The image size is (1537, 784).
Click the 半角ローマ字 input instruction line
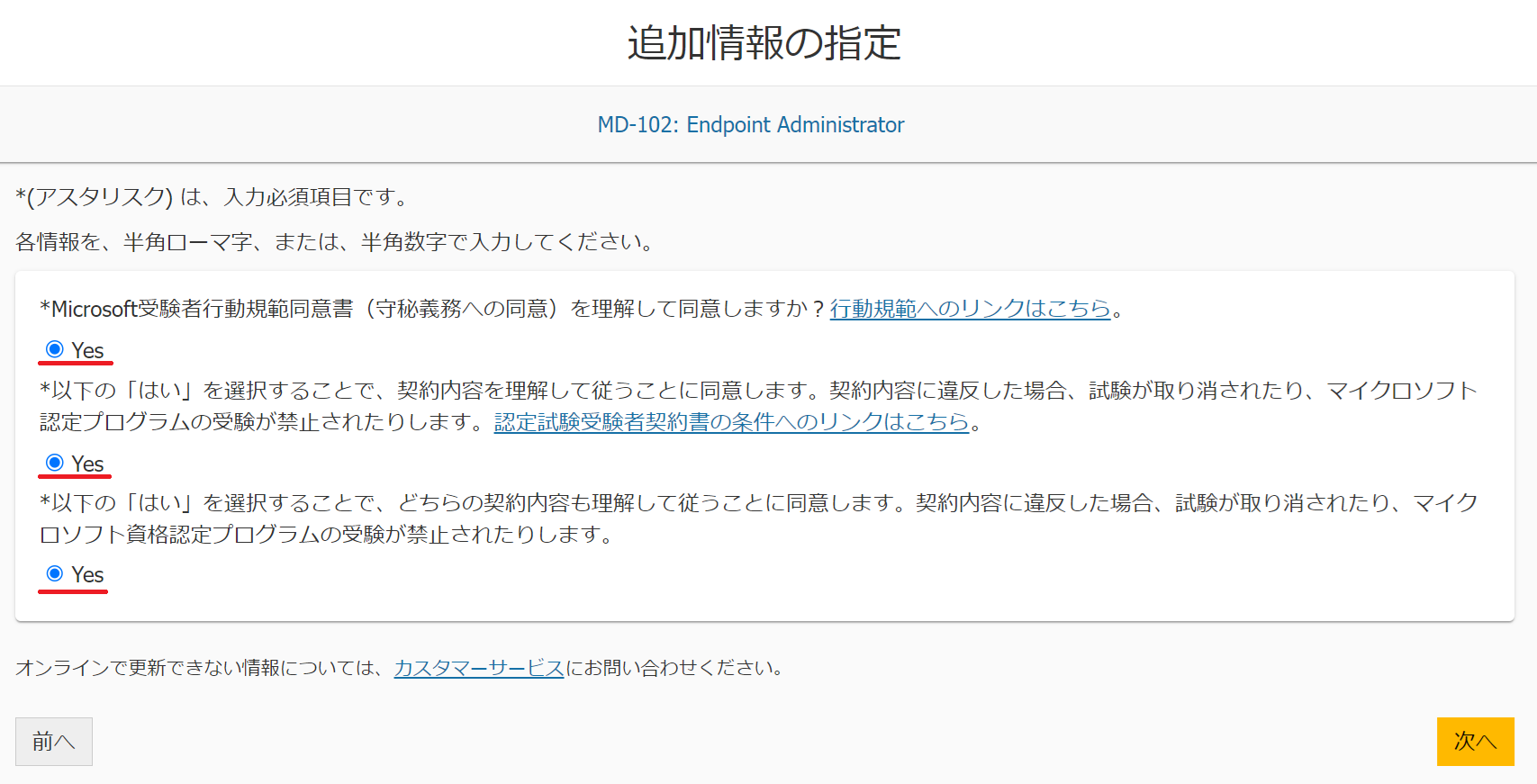(335, 242)
